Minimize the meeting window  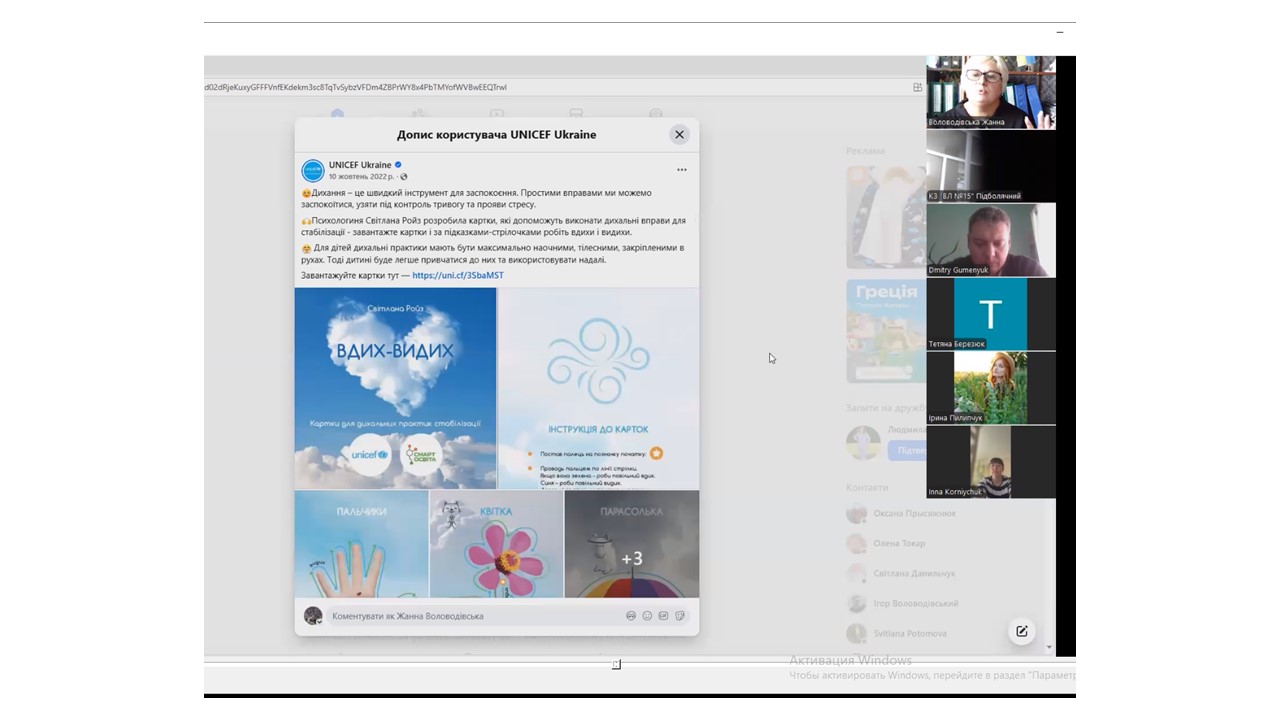pos(1060,33)
